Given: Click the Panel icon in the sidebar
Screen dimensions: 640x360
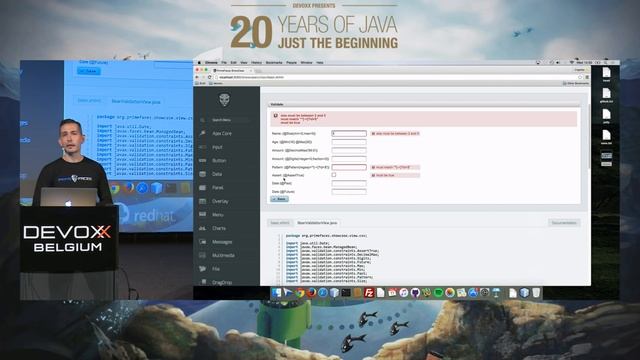Looking at the screenshot, I should click(x=202, y=187).
